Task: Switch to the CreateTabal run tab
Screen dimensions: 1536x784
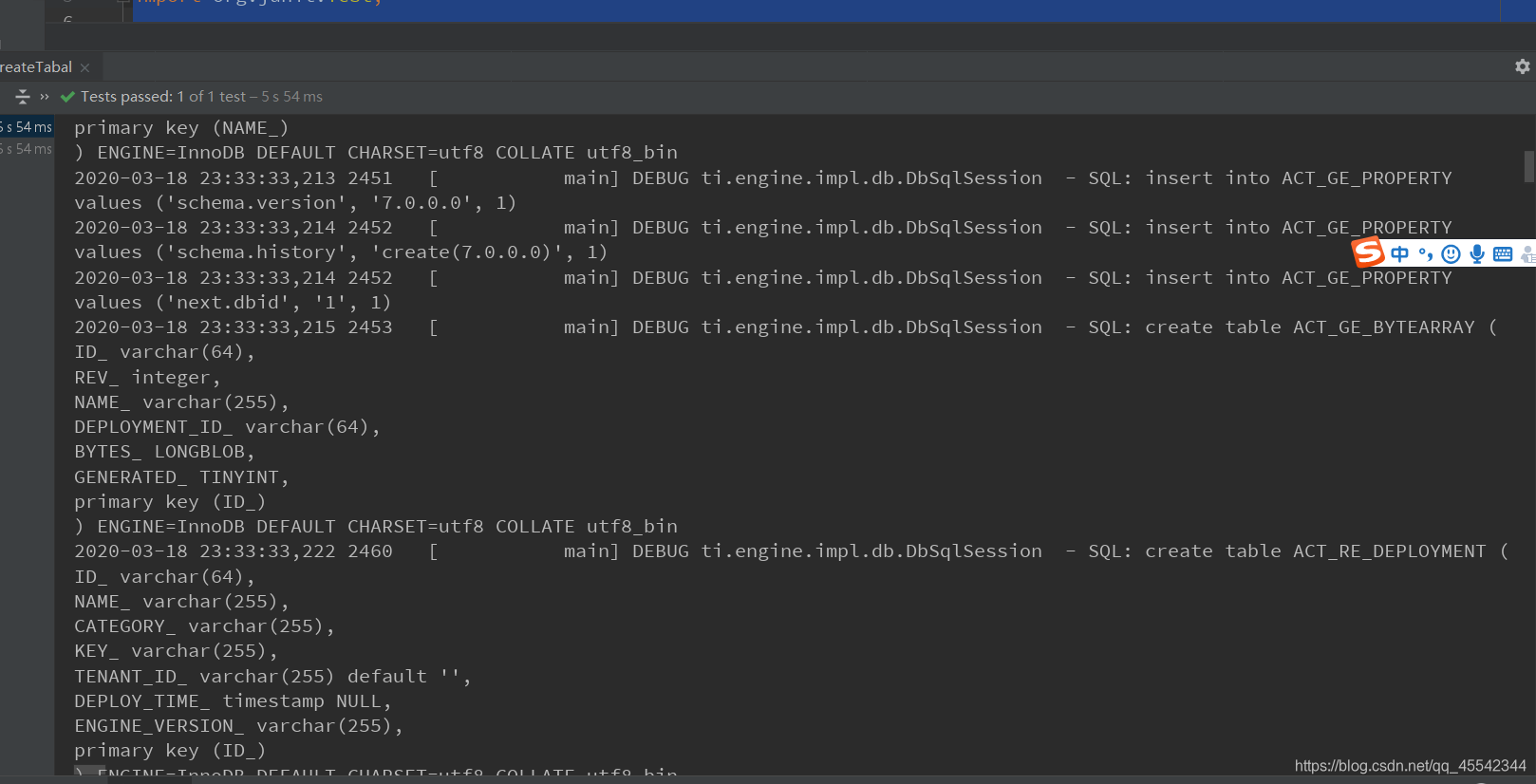Action: [x=36, y=67]
